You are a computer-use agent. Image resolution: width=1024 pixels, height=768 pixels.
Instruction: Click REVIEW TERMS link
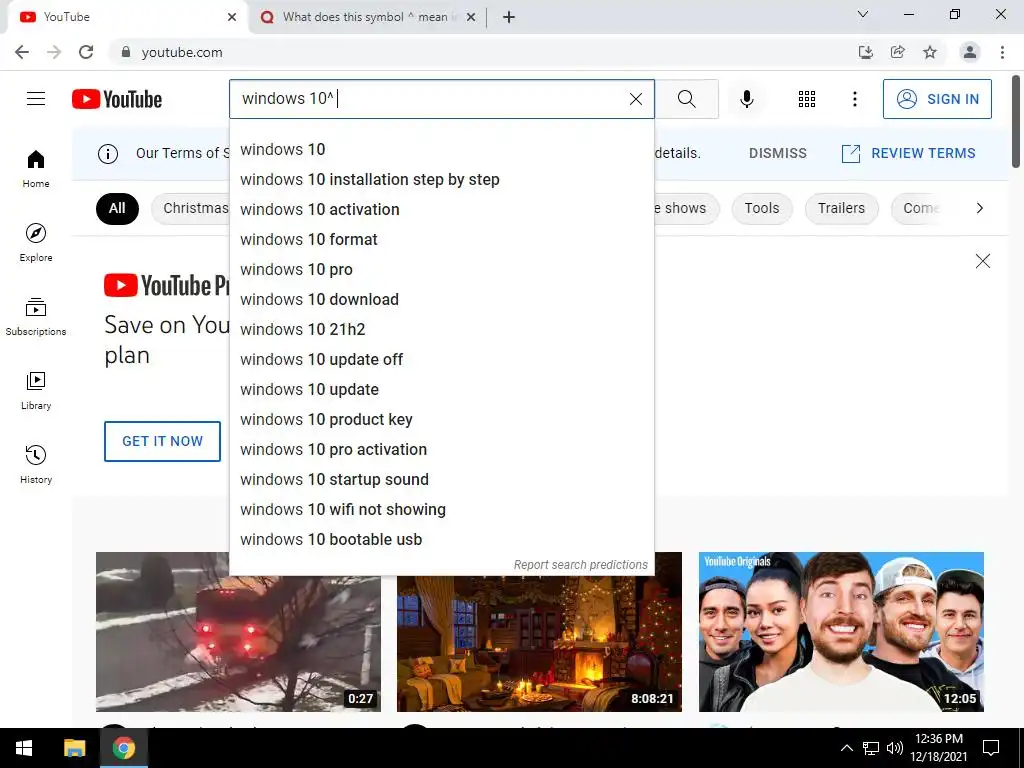point(908,153)
